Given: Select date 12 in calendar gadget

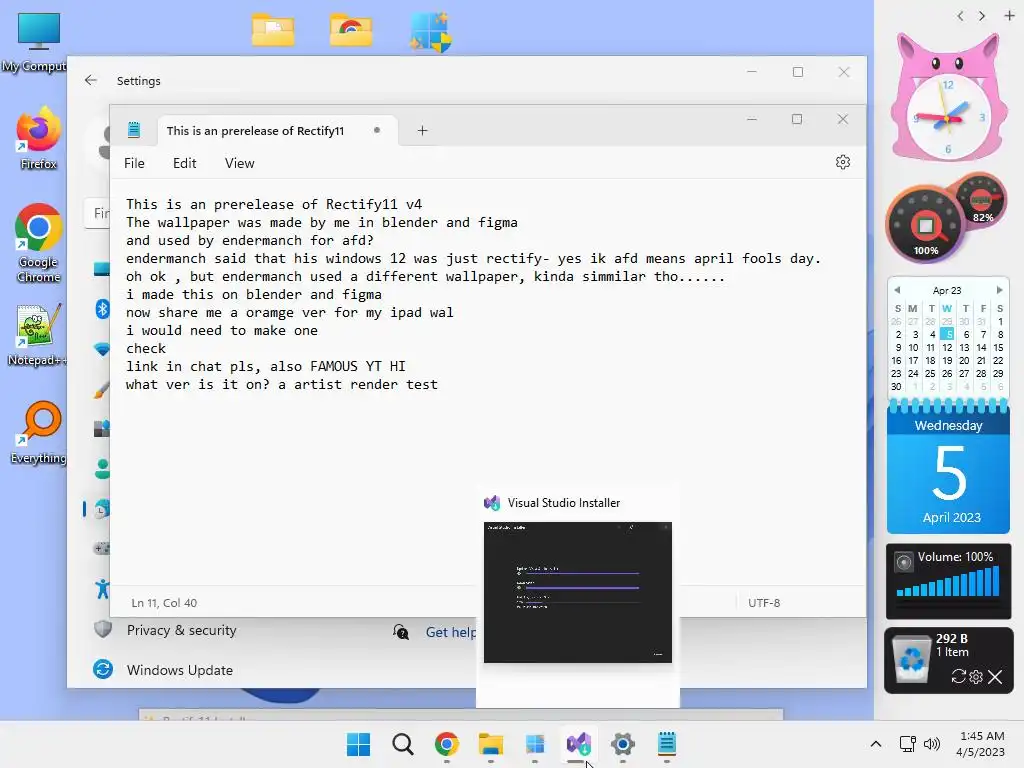Looking at the screenshot, I should tap(947, 347).
